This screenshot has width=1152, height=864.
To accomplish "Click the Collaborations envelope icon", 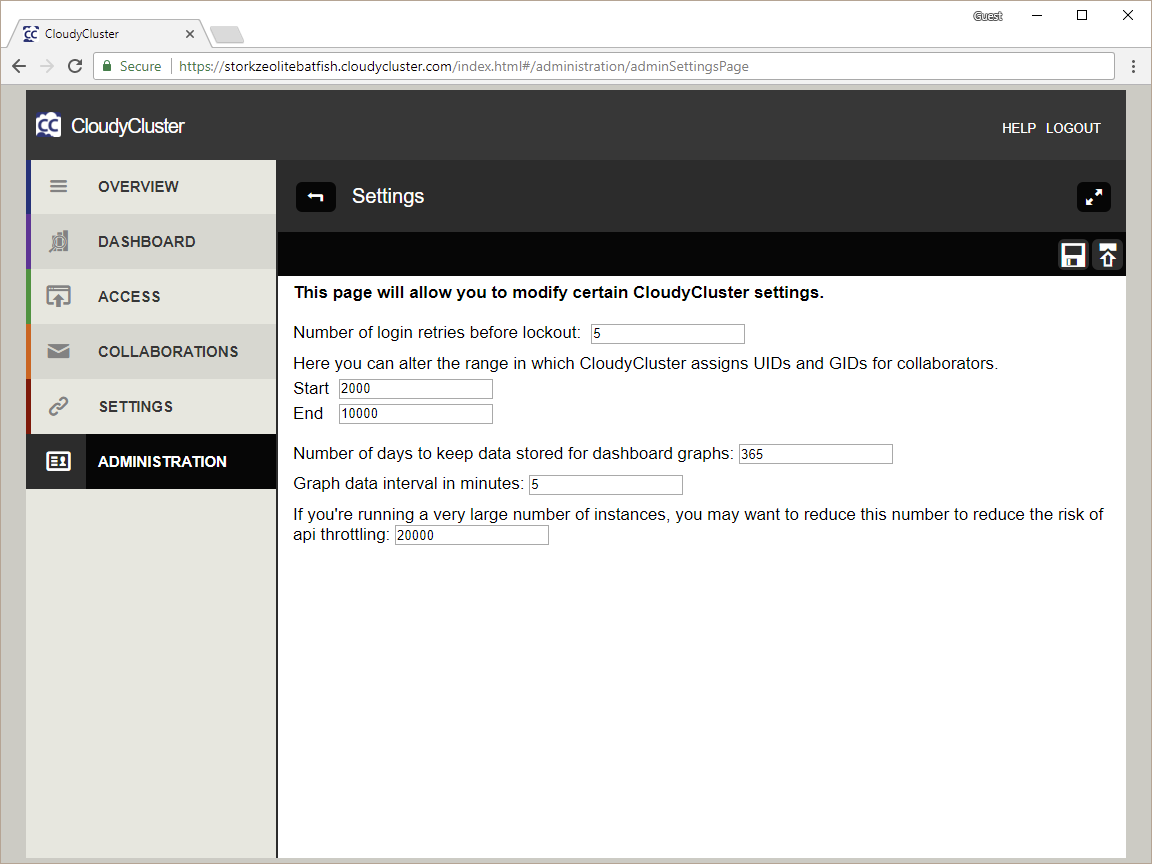I will pyautogui.click(x=59, y=351).
